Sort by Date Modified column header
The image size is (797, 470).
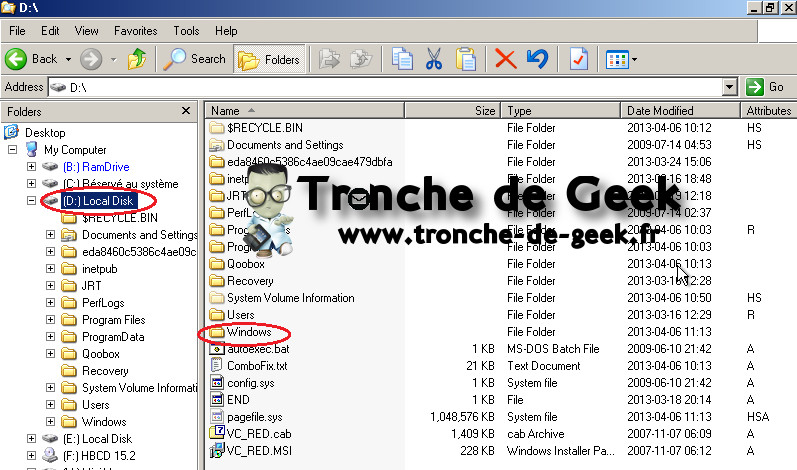[680, 111]
